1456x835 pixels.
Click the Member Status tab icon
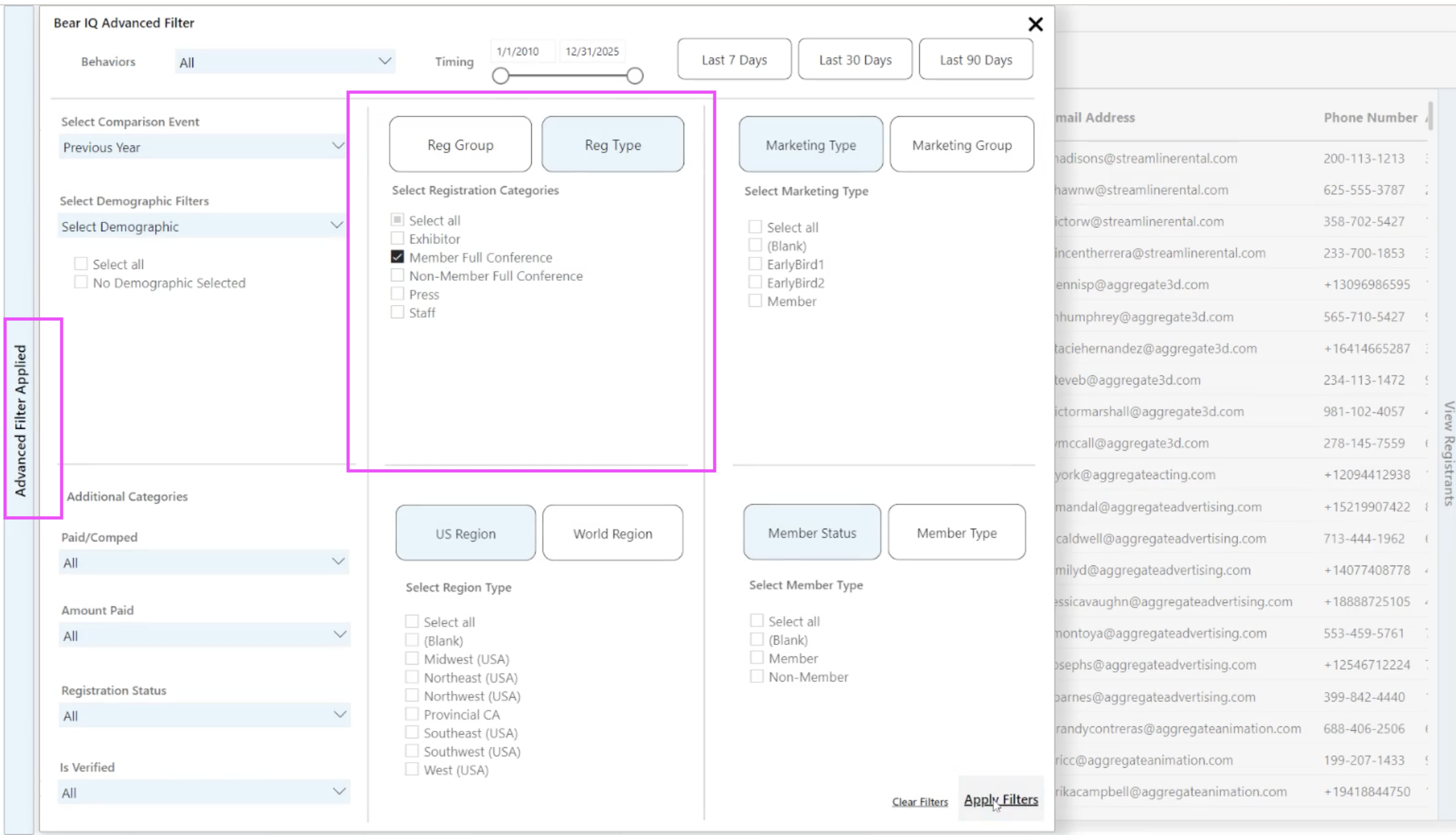click(811, 532)
